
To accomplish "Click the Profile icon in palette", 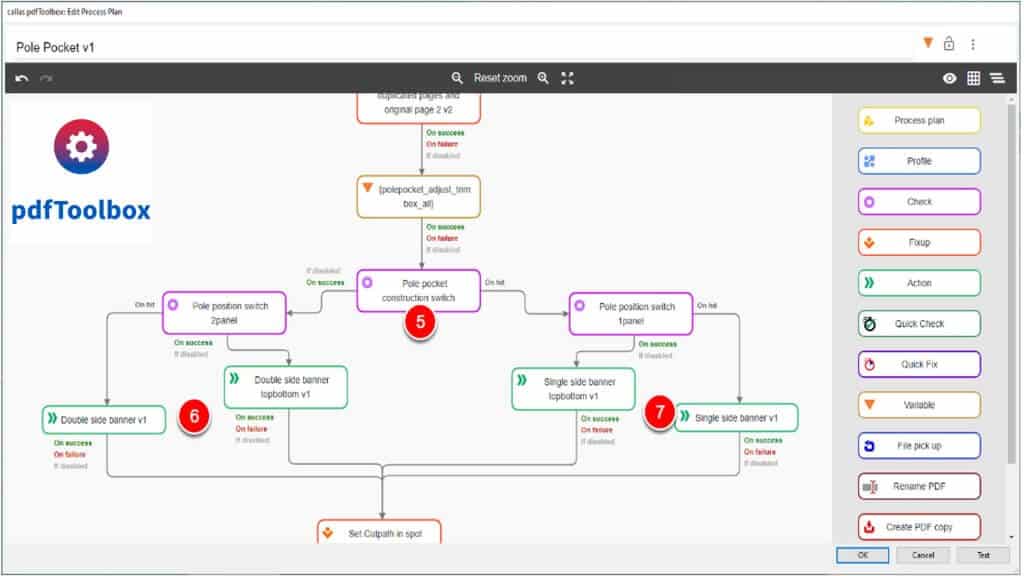I will tap(869, 161).
